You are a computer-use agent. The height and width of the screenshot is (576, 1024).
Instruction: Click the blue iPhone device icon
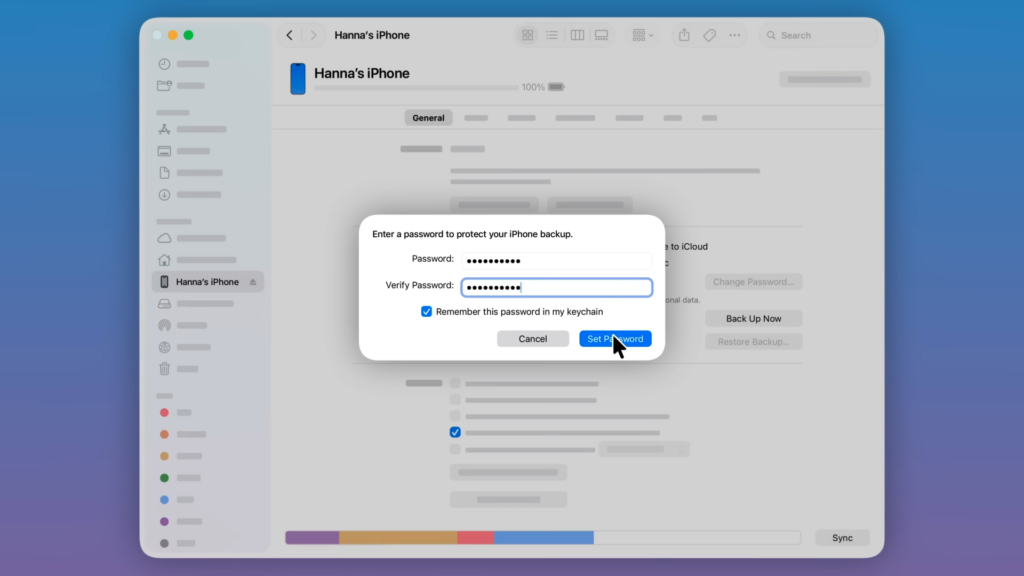[x=298, y=78]
